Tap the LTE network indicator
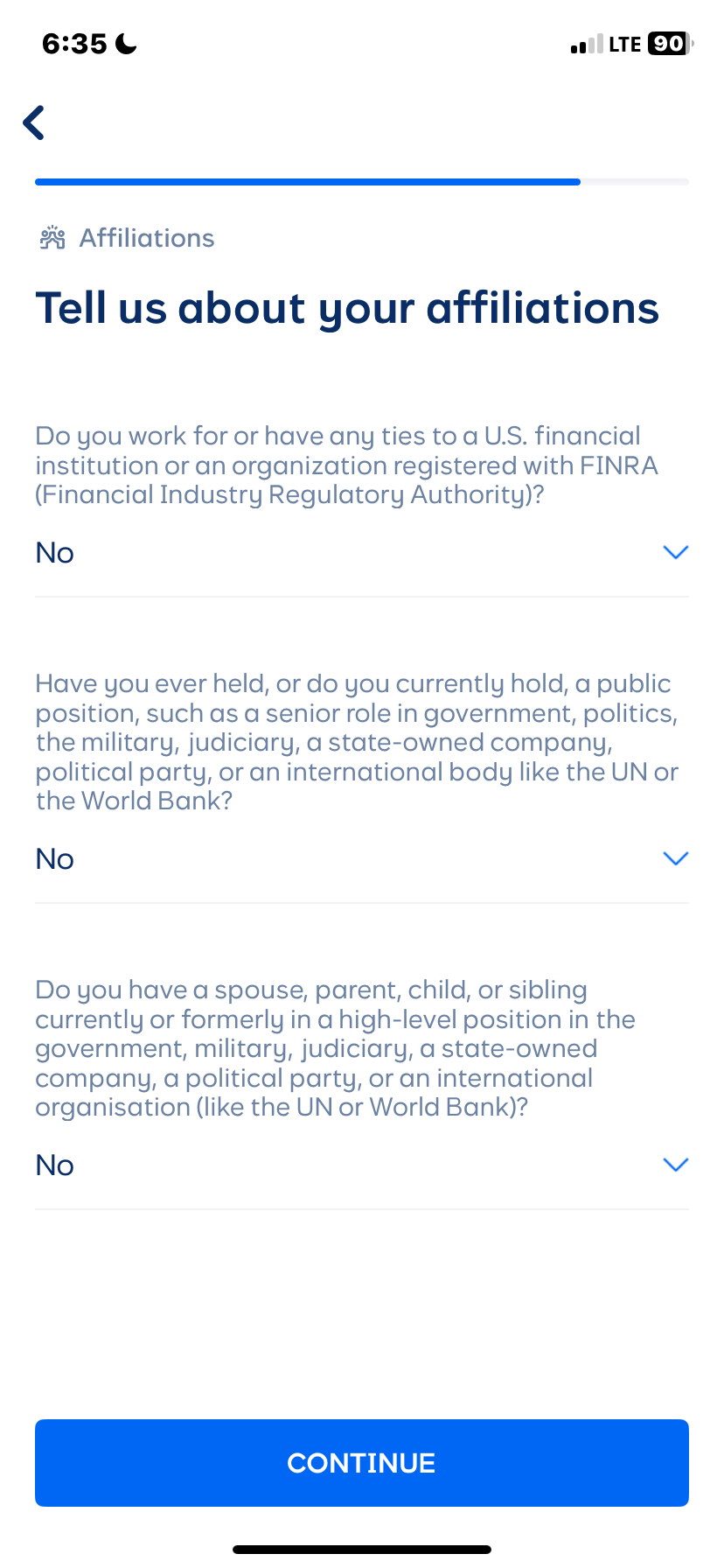The width and height of the screenshot is (724, 1568). 624,45
